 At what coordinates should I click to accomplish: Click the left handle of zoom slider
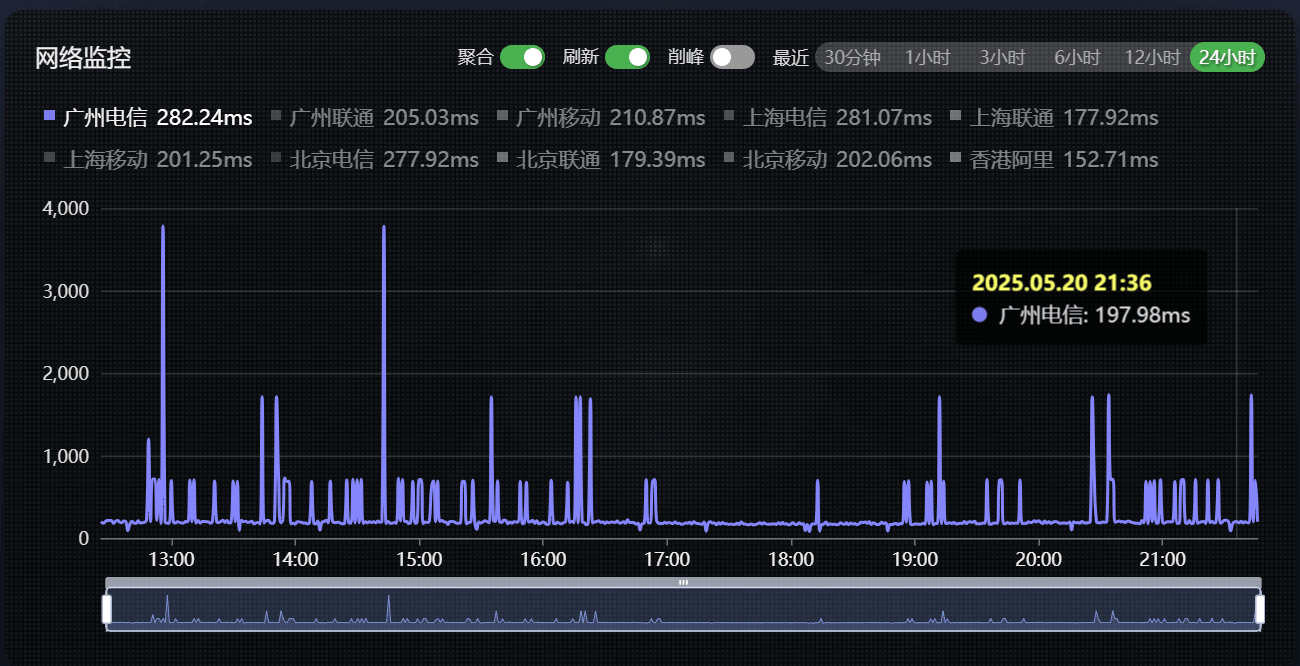[x=107, y=608]
